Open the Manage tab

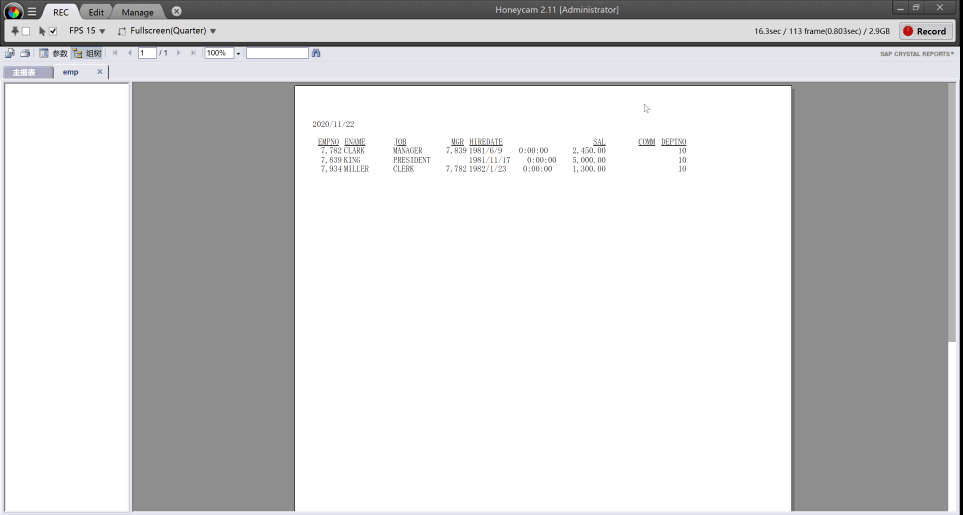(138, 12)
